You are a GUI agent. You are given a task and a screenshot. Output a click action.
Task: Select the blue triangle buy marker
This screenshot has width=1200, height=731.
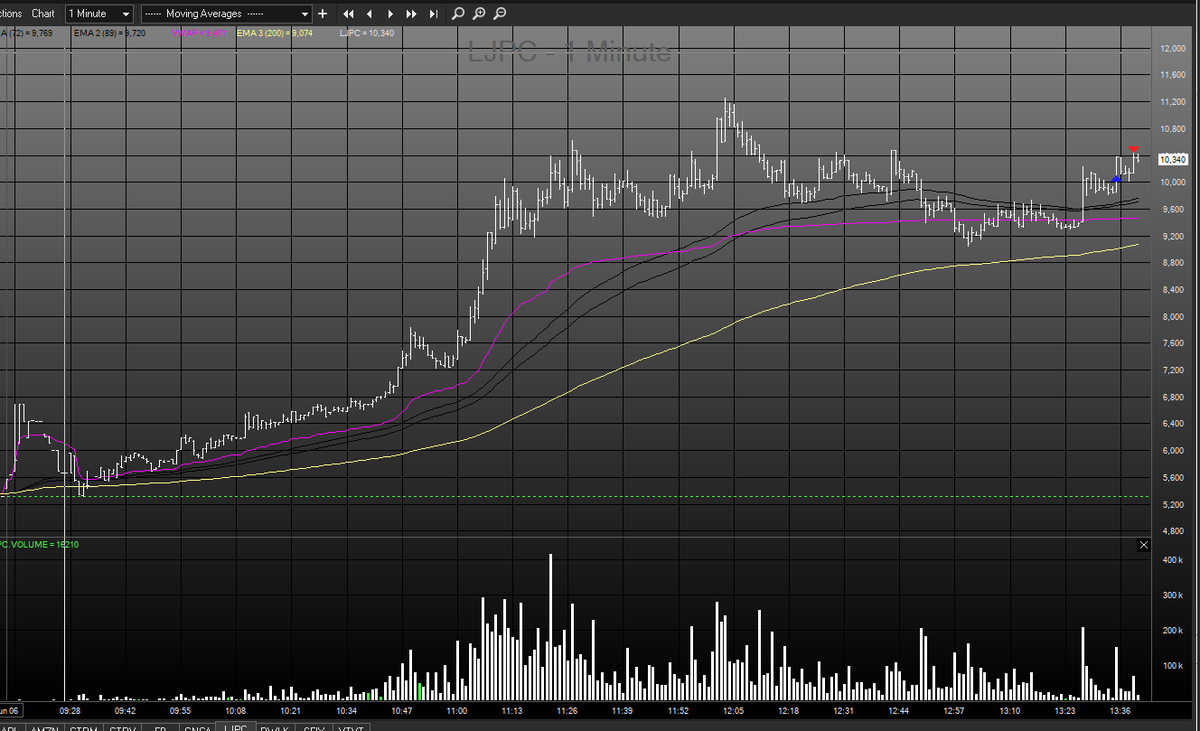1117,179
